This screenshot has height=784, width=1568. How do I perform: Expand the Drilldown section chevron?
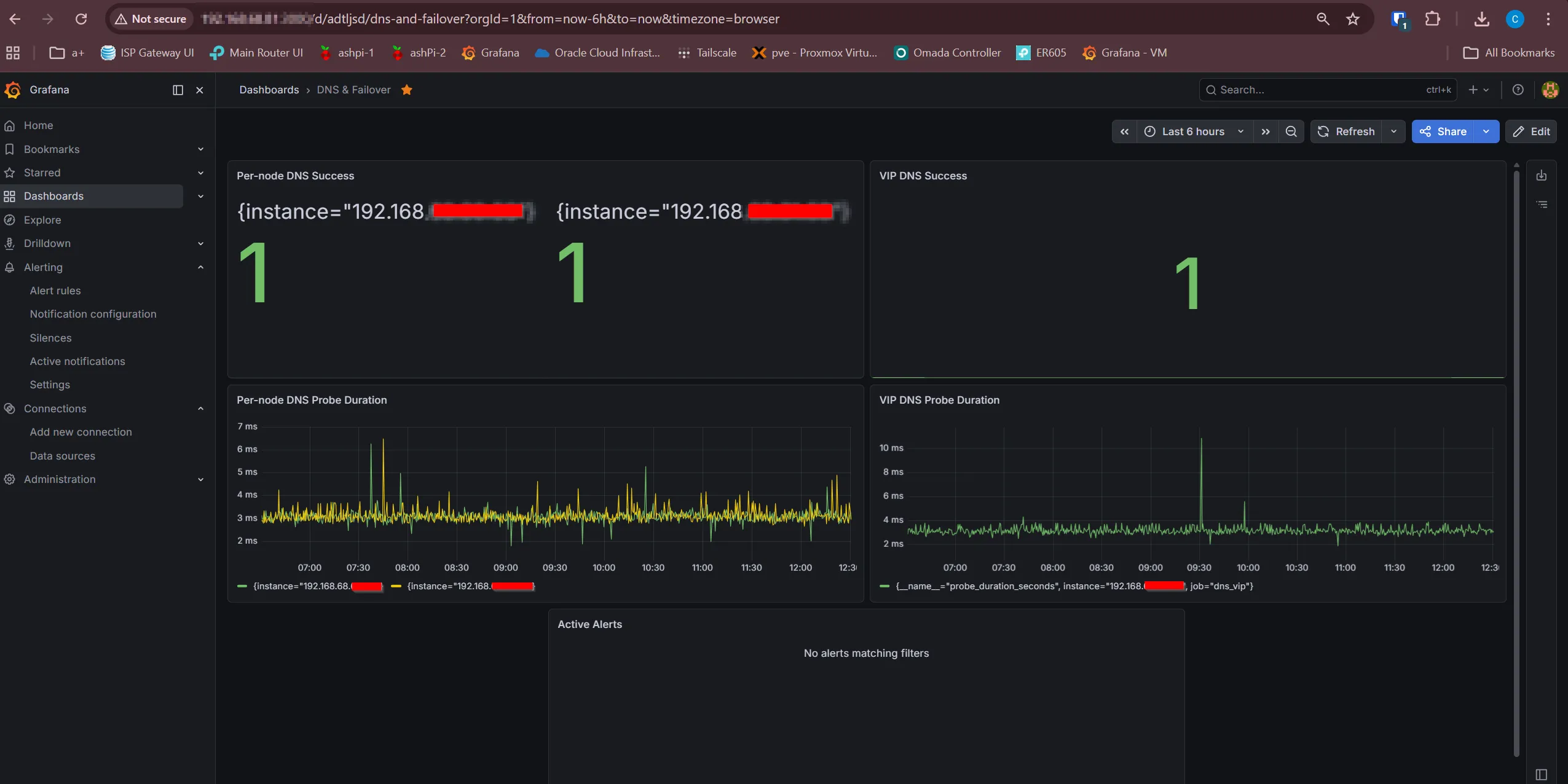click(x=200, y=243)
